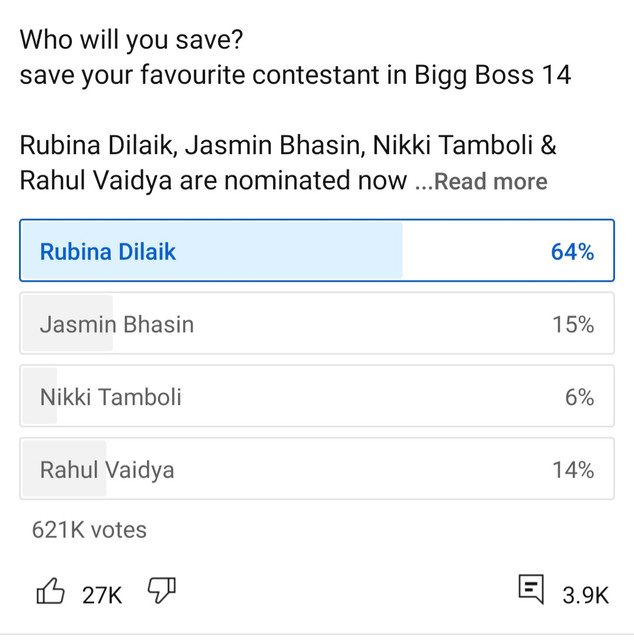Click the thumbs-down dislike icon
The image size is (634, 640).
pos(161,592)
